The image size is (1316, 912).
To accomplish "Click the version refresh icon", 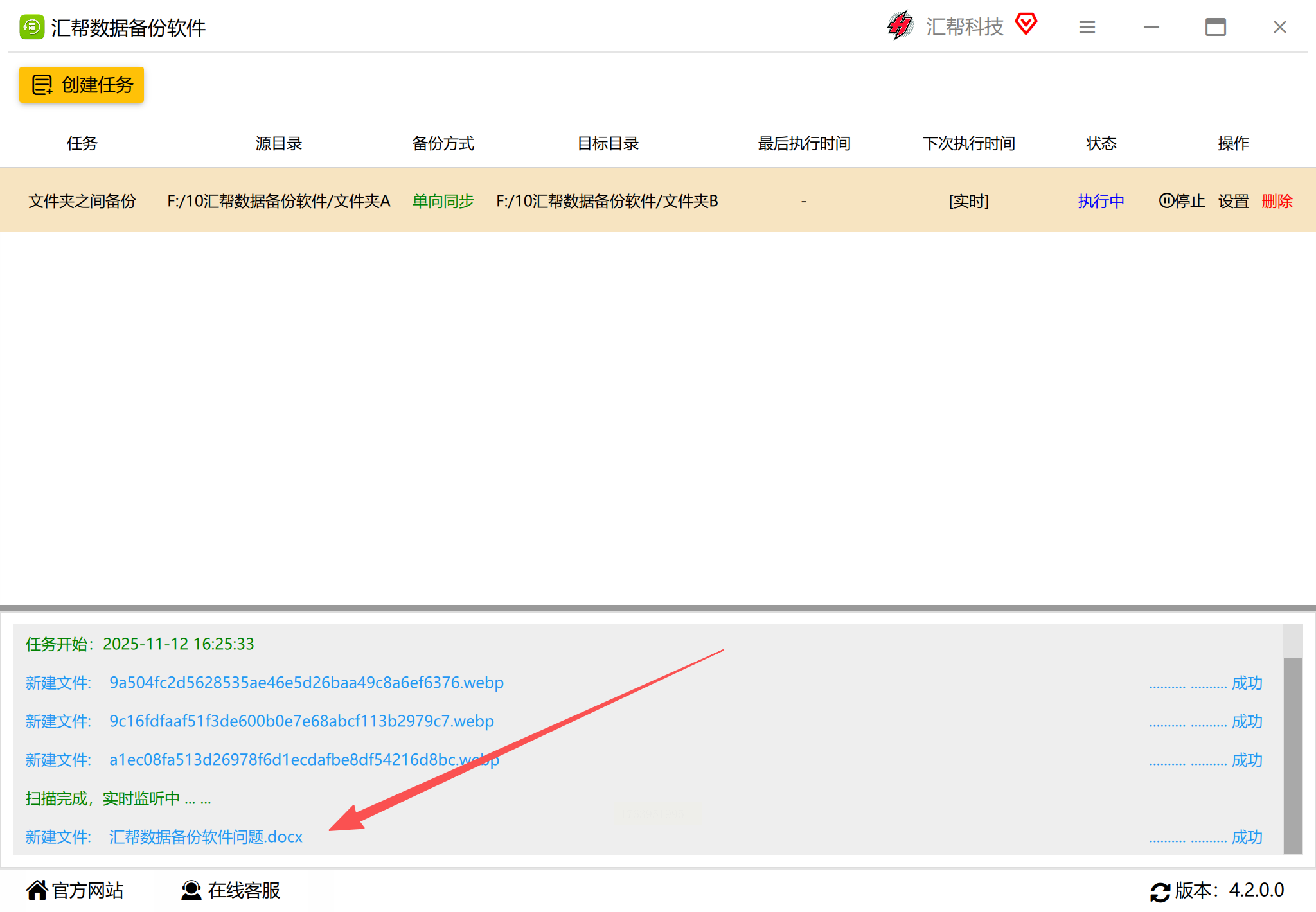I will [1160, 891].
